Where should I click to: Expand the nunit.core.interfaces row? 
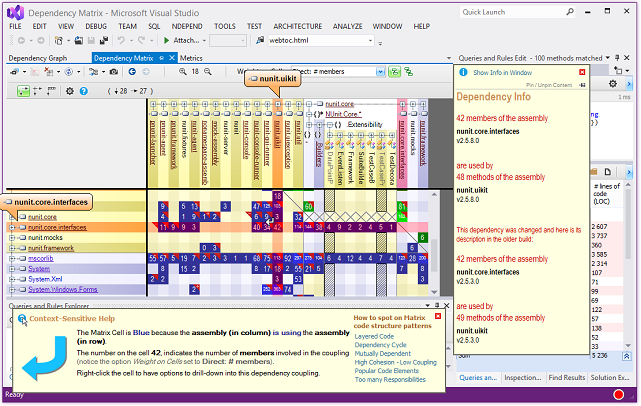pos(12,227)
